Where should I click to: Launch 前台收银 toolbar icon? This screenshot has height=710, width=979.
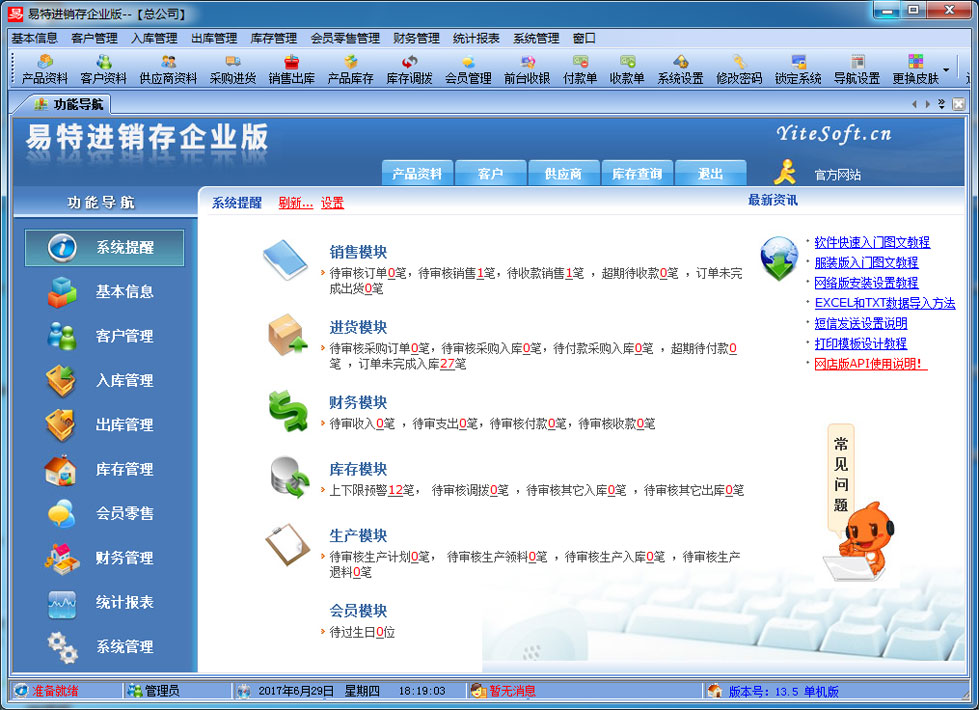coord(526,69)
